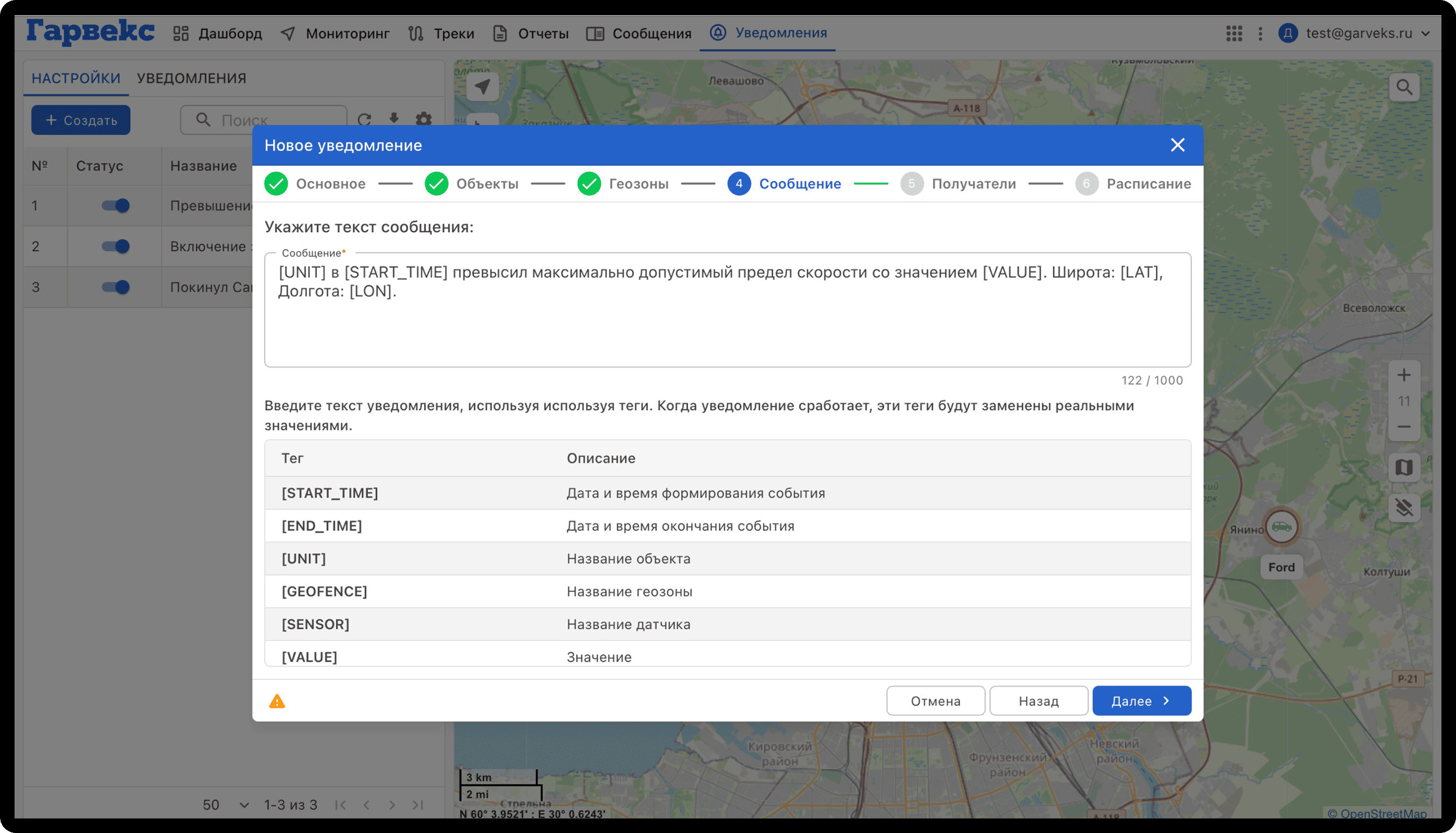Screen dimensions: 1456x833
Task: Click the warning icon in dialog footer
Action: (x=278, y=701)
